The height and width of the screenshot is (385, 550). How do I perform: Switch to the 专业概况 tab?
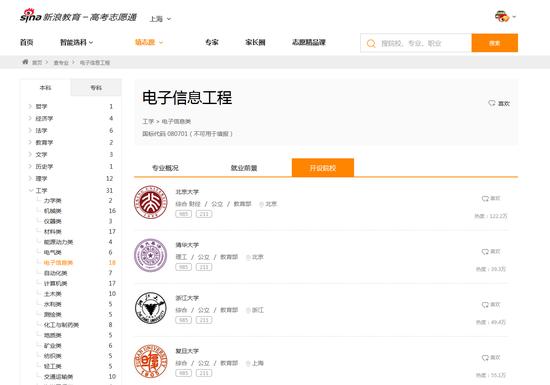tap(165, 168)
